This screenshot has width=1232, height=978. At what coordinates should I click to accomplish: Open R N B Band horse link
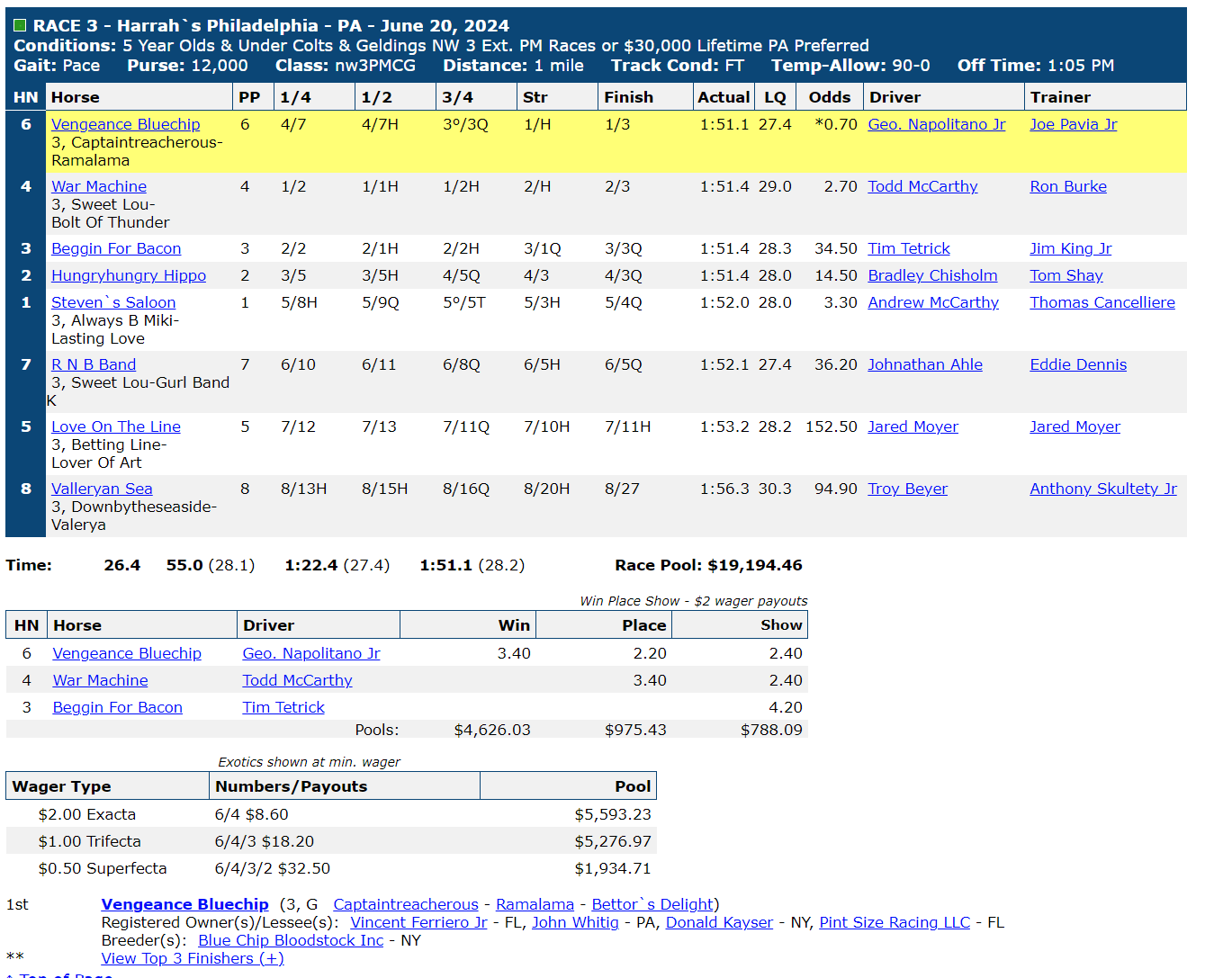click(94, 364)
